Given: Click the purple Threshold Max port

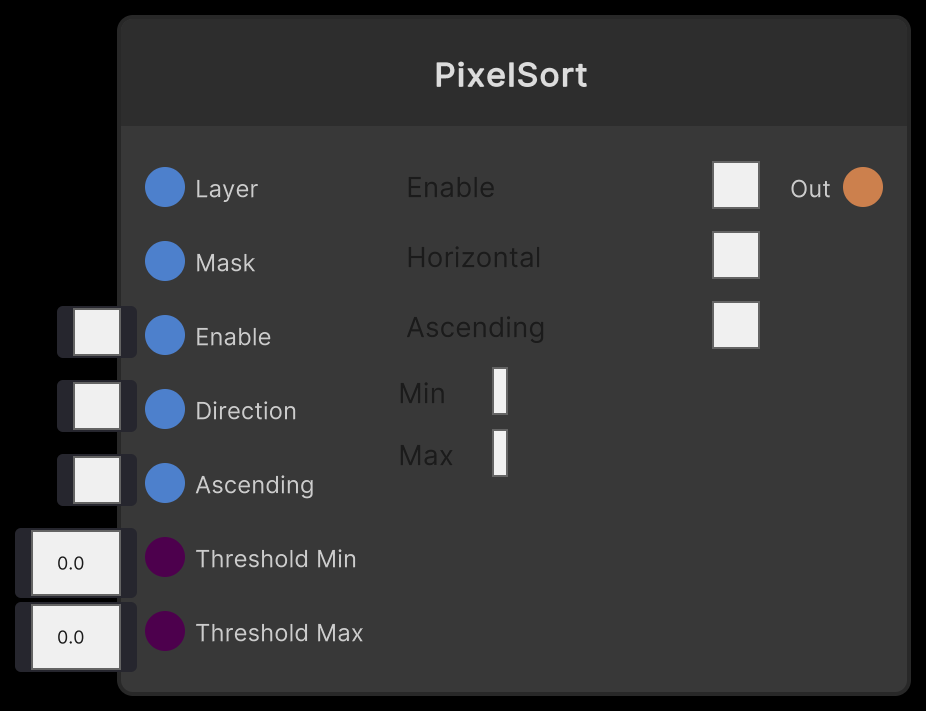Looking at the screenshot, I should click(164, 632).
